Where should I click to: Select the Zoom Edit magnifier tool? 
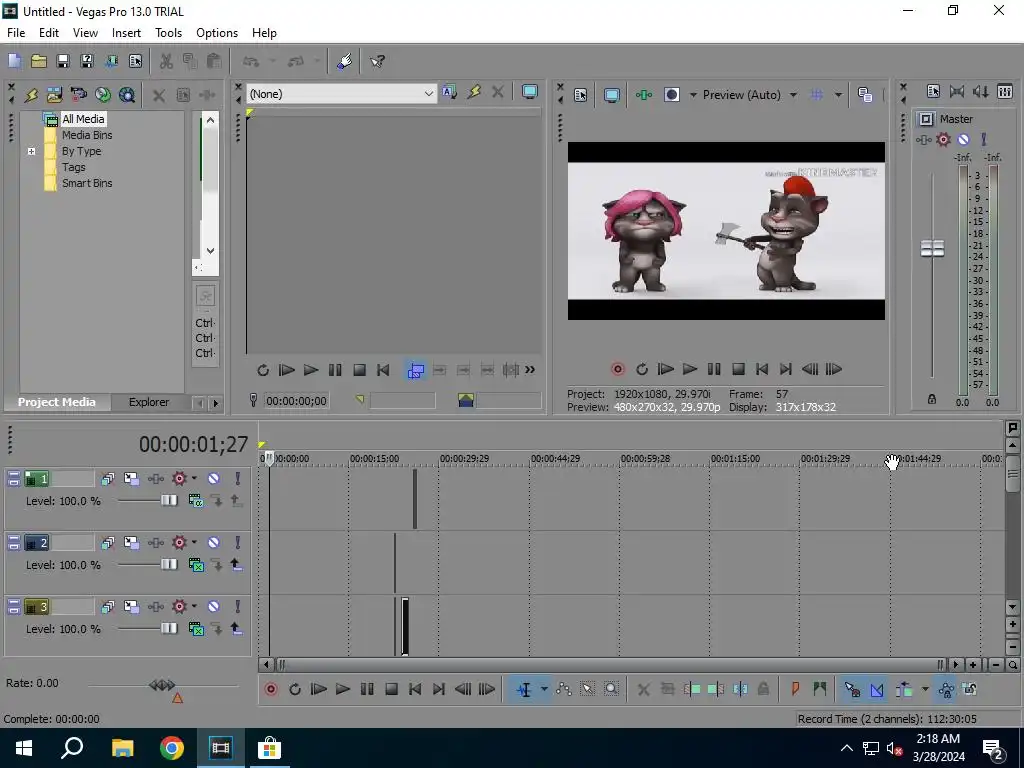tap(611, 690)
